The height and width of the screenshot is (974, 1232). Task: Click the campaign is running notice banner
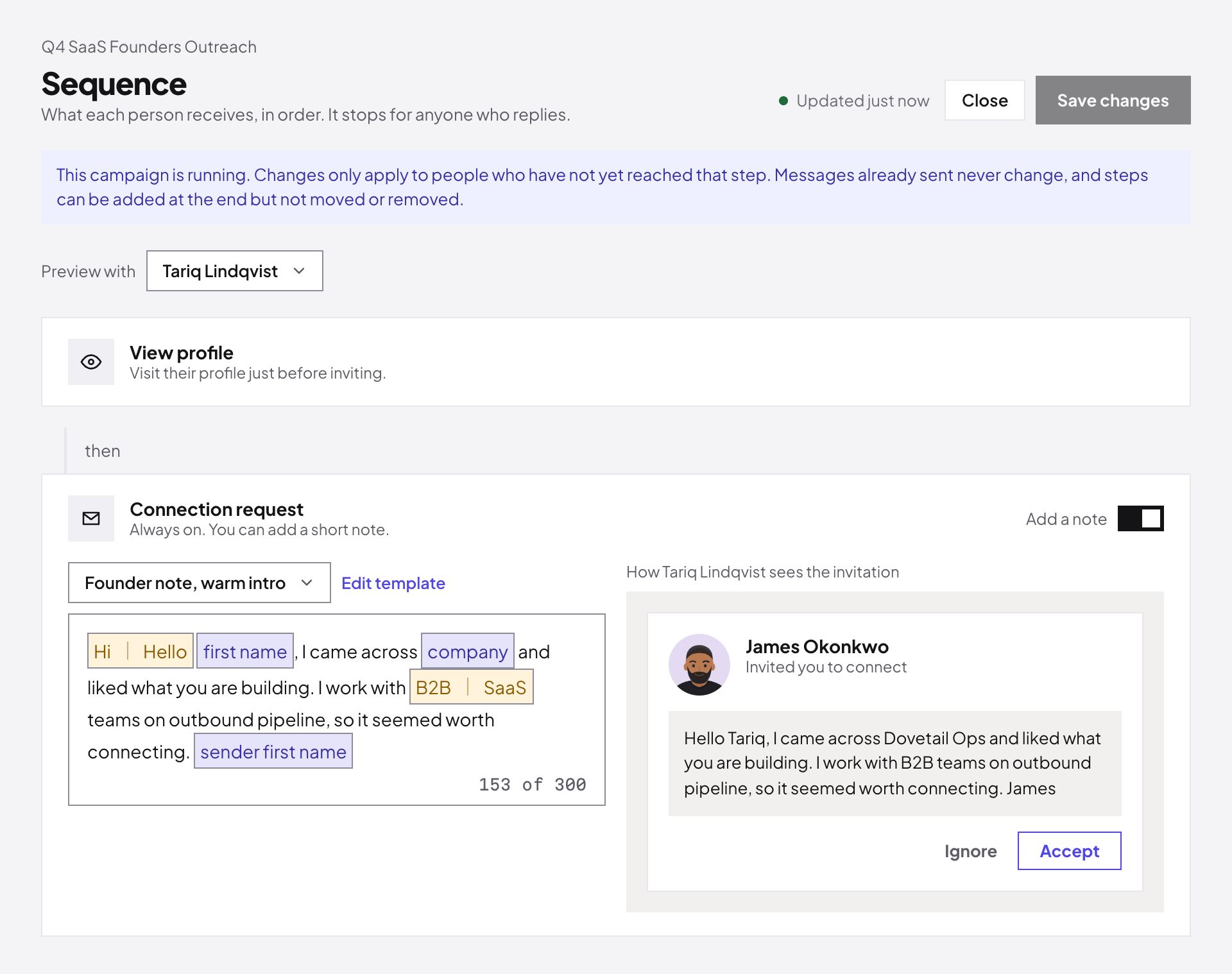pyautogui.click(x=616, y=187)
